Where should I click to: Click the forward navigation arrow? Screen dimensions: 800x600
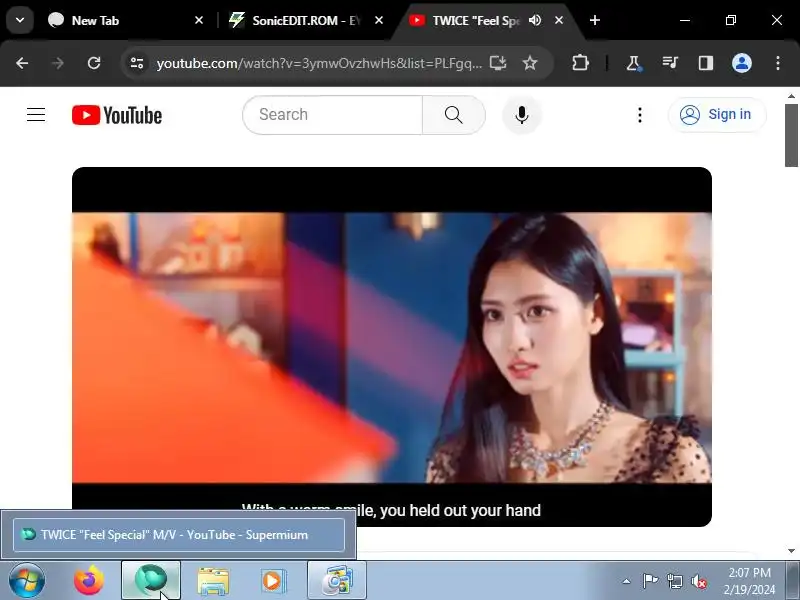pos(58,63)
